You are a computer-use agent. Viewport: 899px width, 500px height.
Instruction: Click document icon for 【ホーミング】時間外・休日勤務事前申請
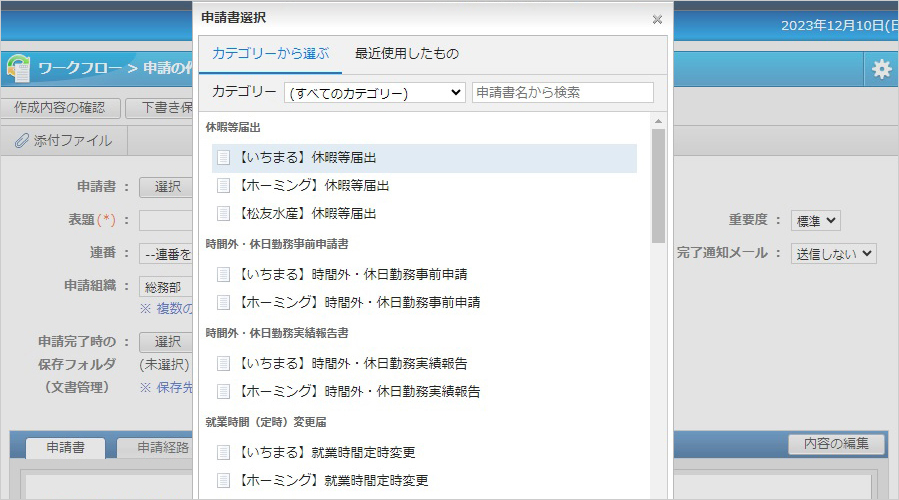[224, 303]
